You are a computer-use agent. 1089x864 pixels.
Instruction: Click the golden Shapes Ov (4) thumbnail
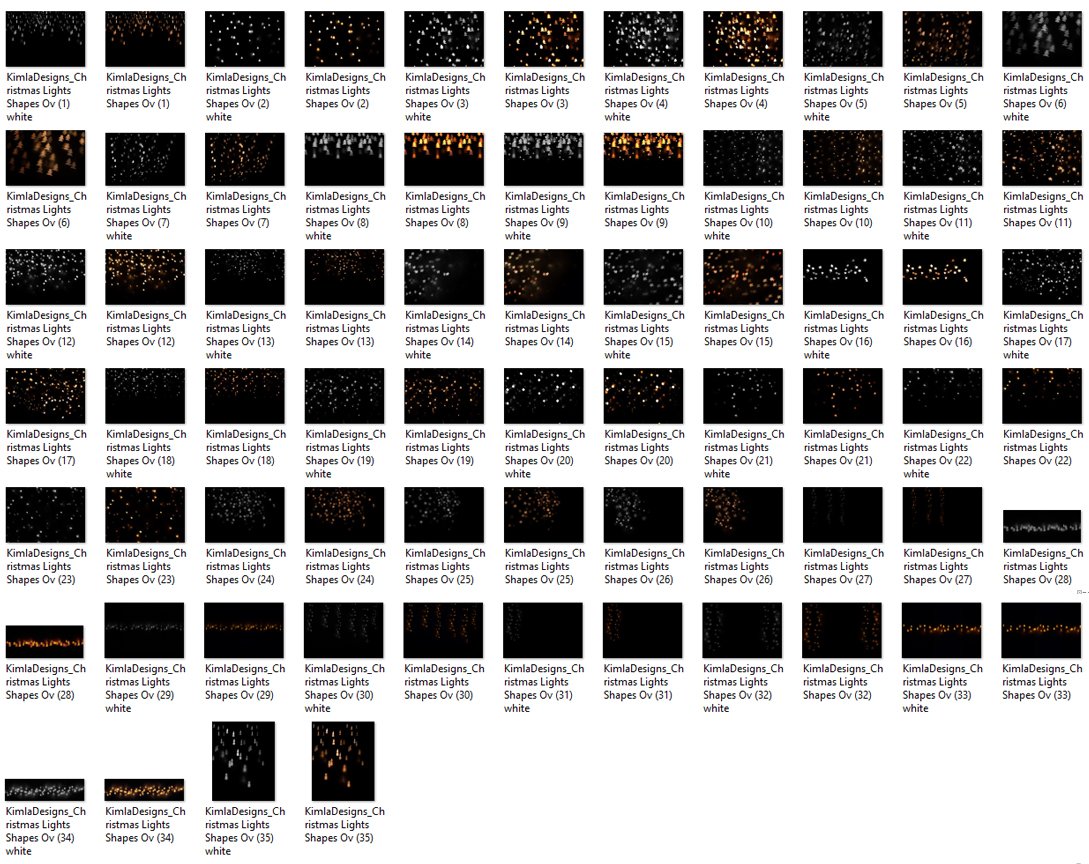pos(743,38)
